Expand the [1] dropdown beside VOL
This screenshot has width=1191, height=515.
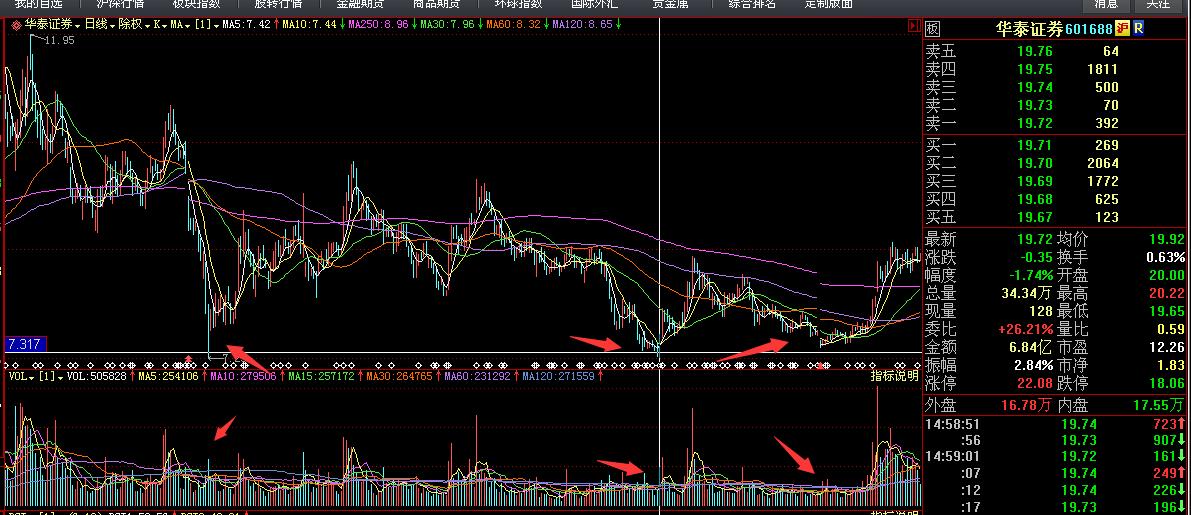50,376
